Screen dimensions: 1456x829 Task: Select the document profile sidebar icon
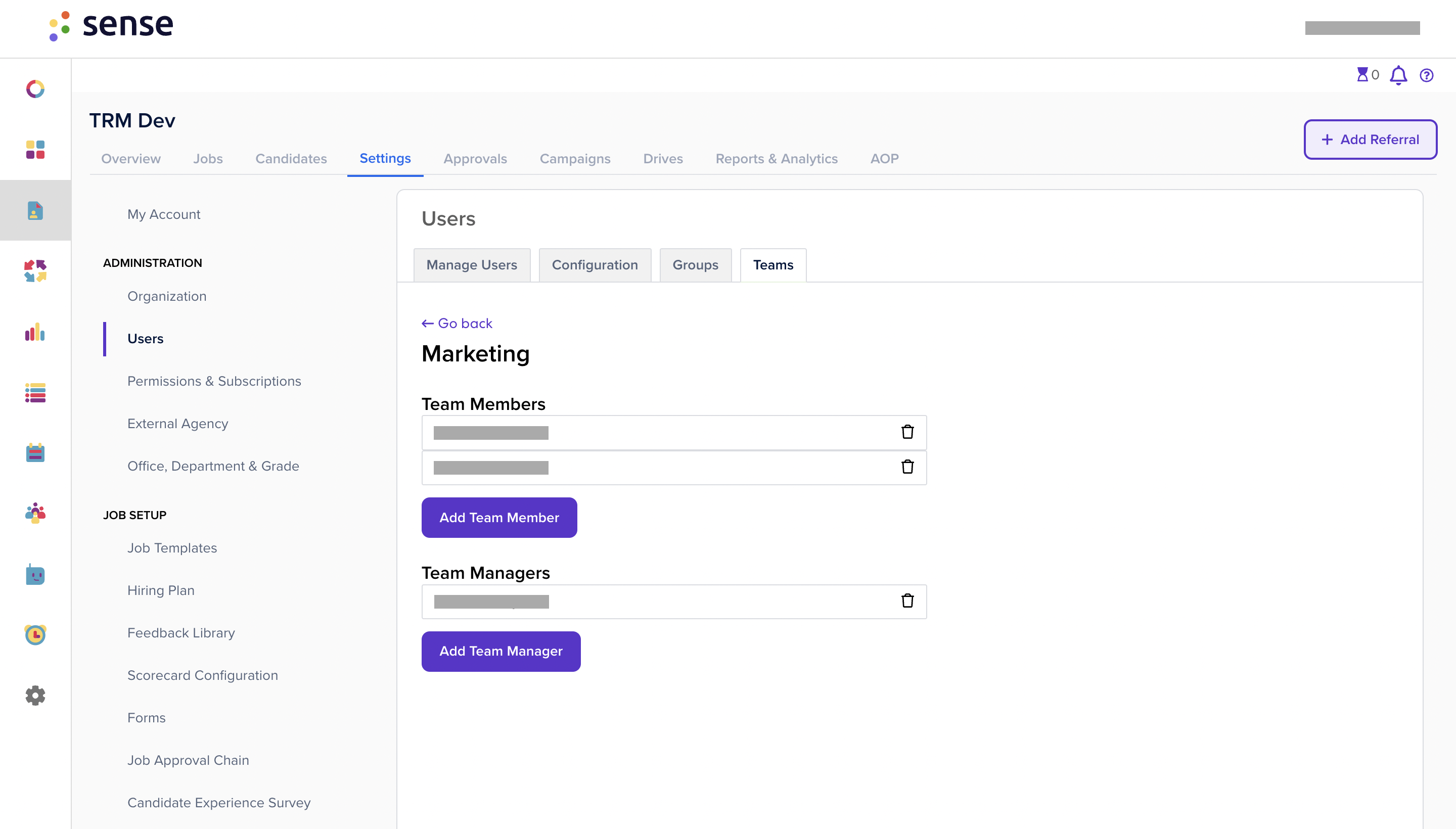coord(35,210)
